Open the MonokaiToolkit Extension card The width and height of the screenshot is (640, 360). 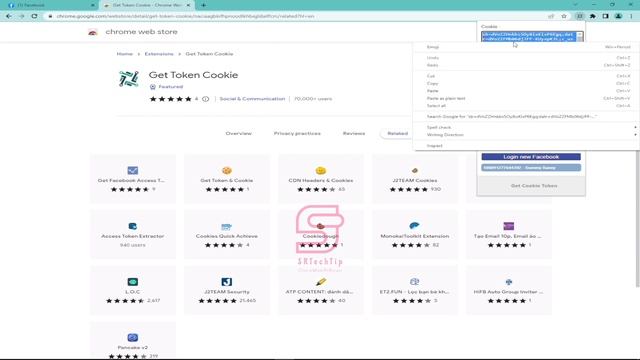(x=415, y=234)
